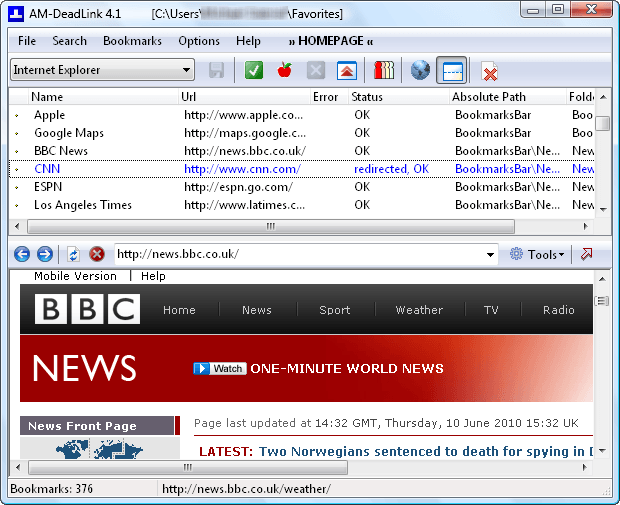
Task: Click the red arrow open-external icon
Action: [586, 254]
